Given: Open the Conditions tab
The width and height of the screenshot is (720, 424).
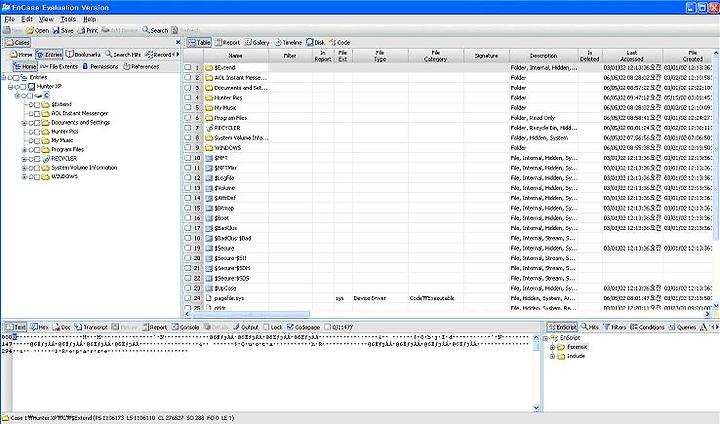Looking at the screenshot, I should click(647, 327).
